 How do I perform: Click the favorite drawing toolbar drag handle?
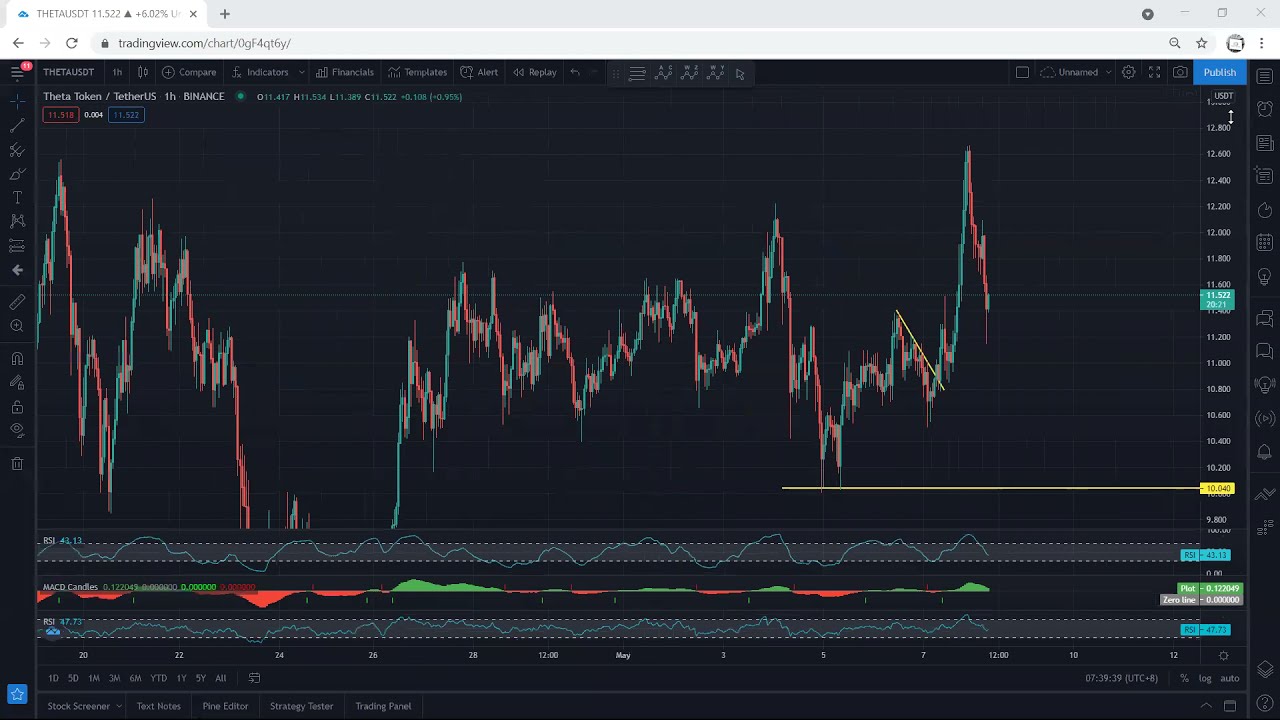coord(615,73)
